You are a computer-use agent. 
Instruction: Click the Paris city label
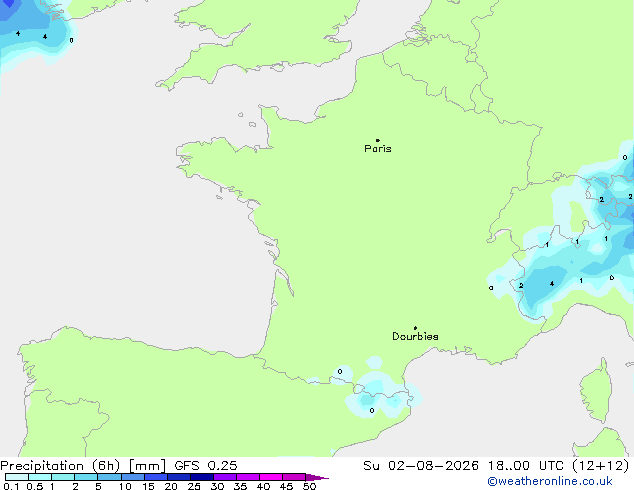[x=378, y=149]
